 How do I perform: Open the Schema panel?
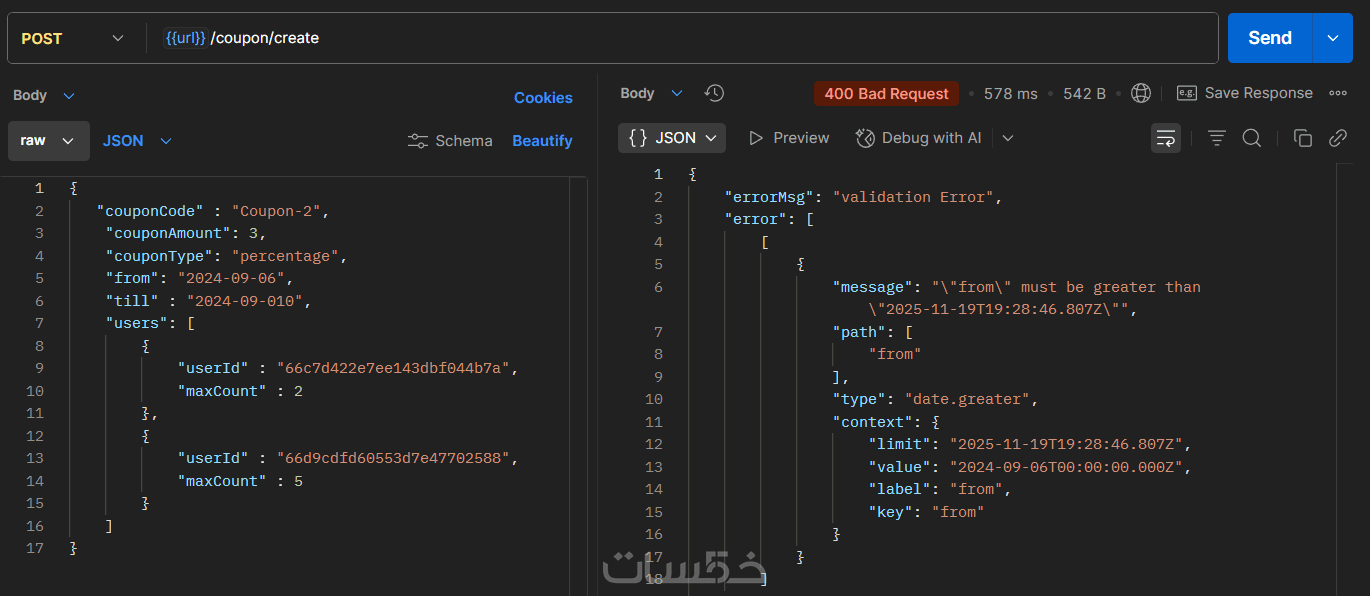(x=451, y=141)
